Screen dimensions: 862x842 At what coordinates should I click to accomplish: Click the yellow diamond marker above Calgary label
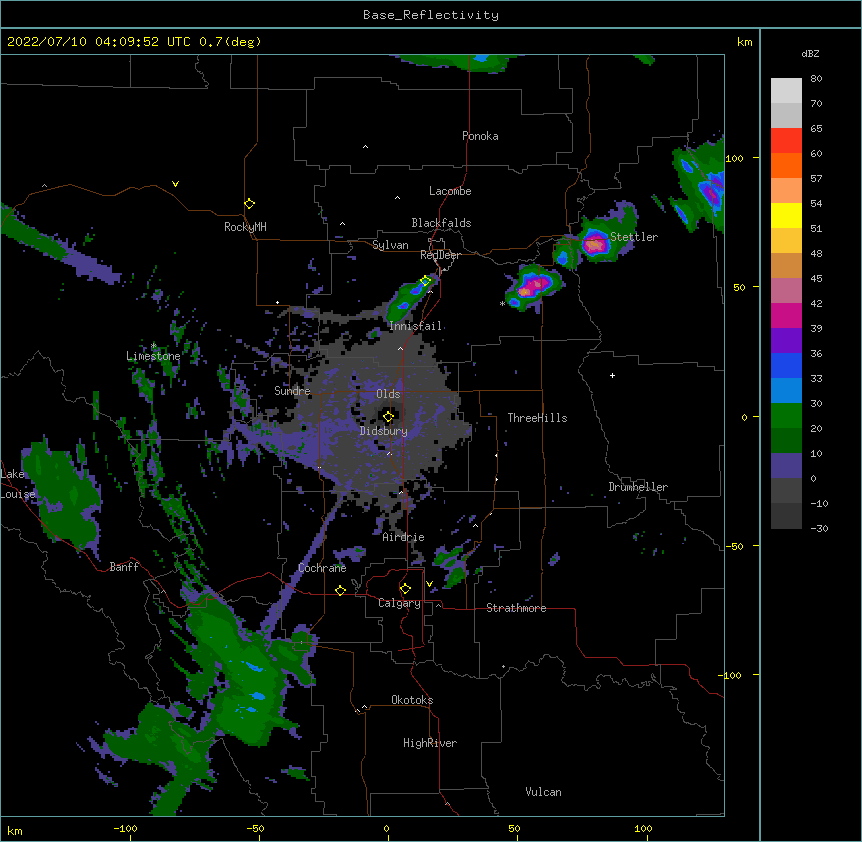(x=405, y=589)
